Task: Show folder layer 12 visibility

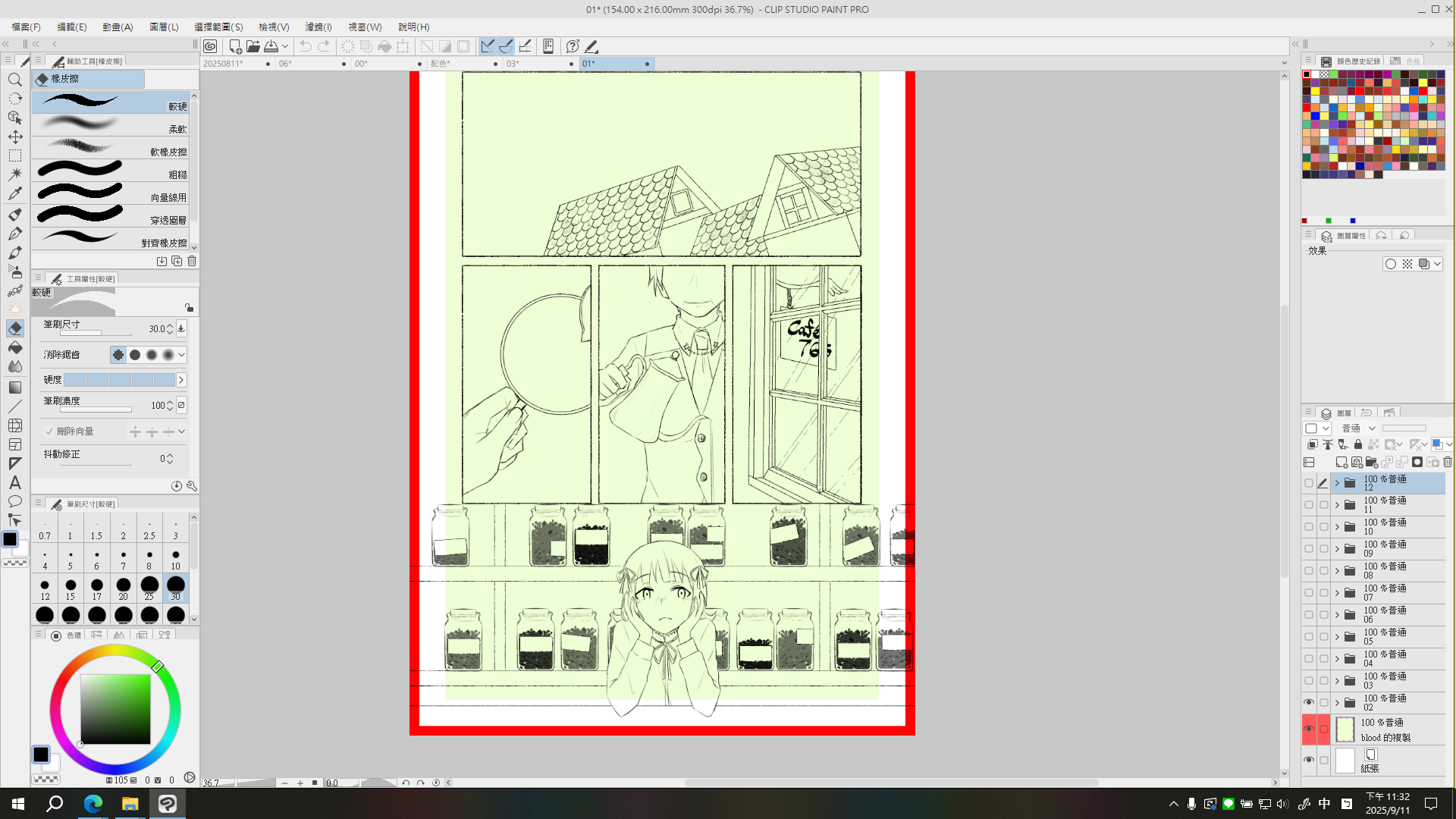Action: pyautogui.click(x=1308, y=483)
